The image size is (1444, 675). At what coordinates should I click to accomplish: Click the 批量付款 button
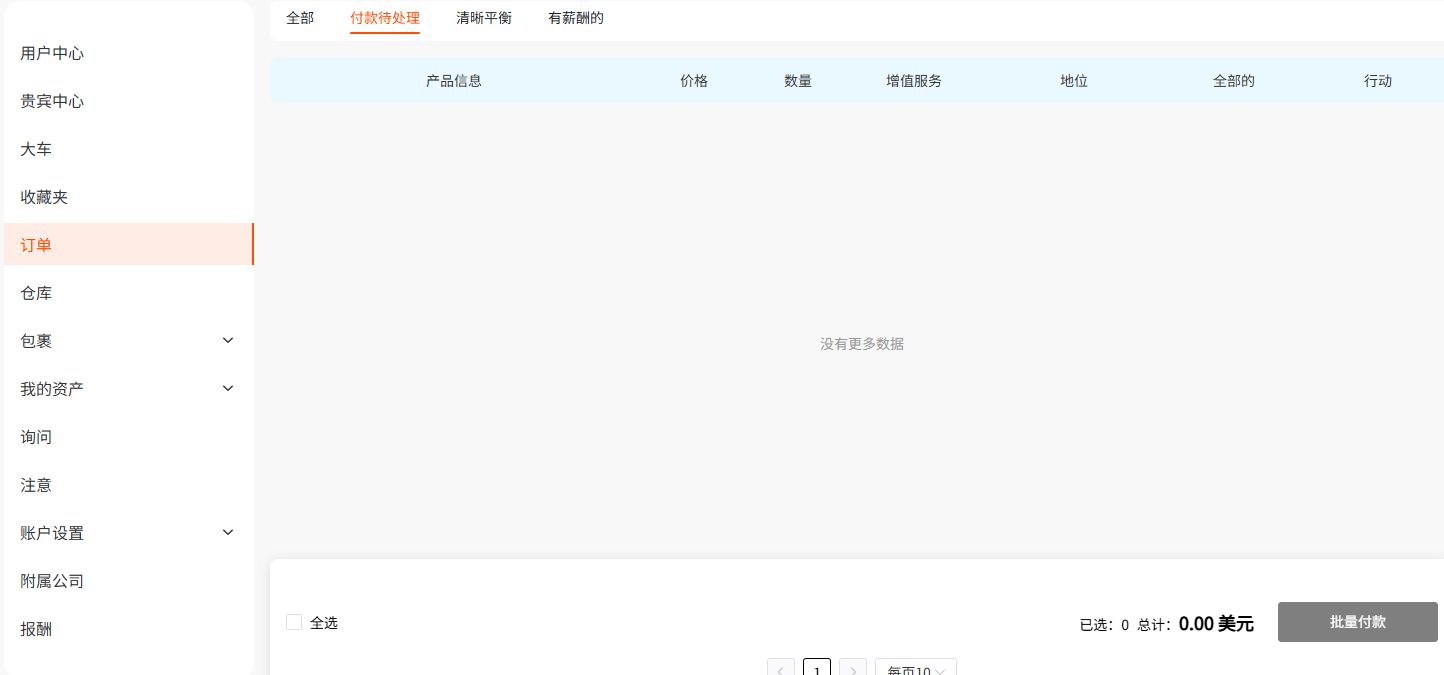tap(1358, 622)
